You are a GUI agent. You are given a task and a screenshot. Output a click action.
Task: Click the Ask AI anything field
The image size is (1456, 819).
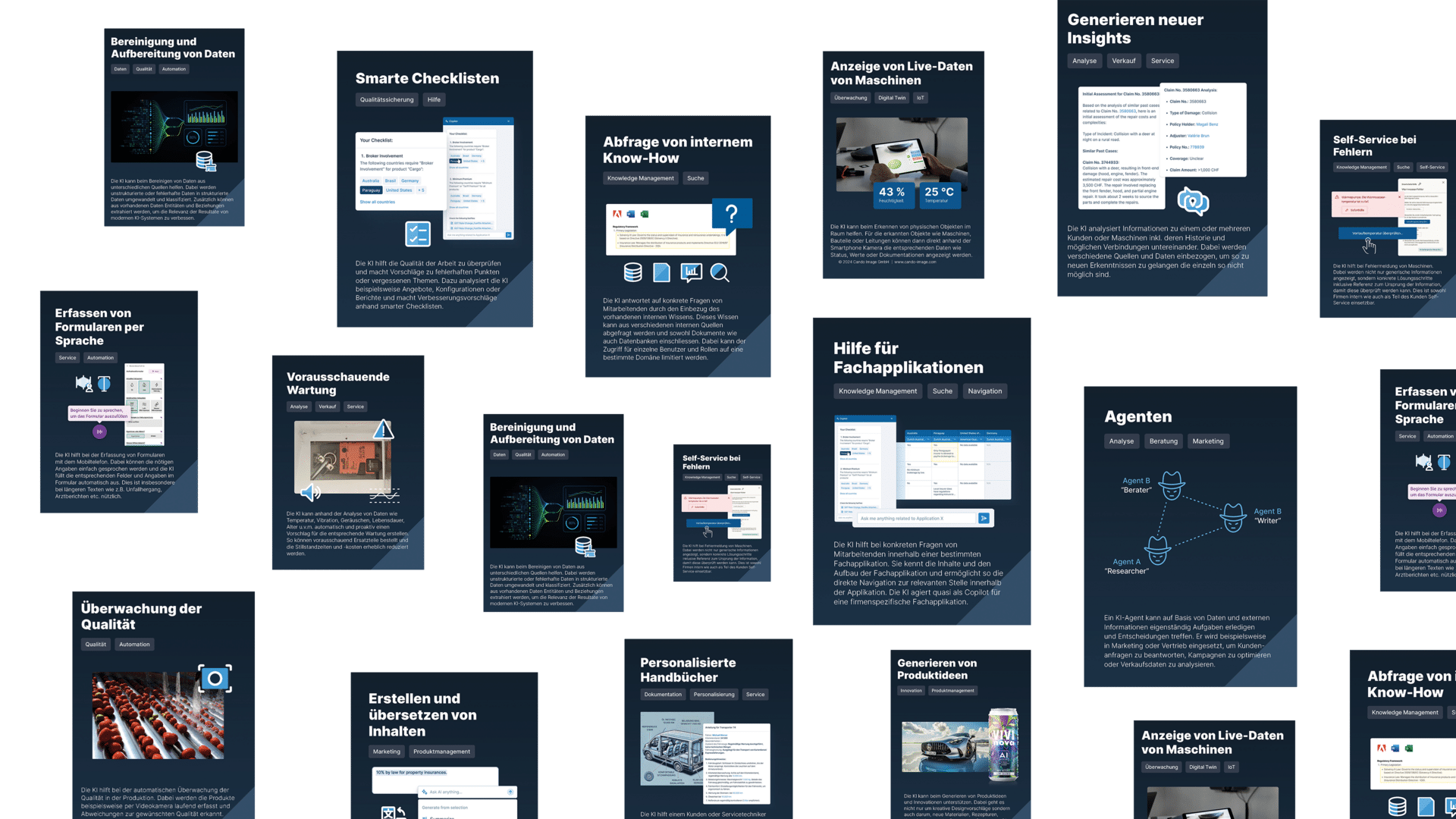pyautogui.click(x=469, y=792)
